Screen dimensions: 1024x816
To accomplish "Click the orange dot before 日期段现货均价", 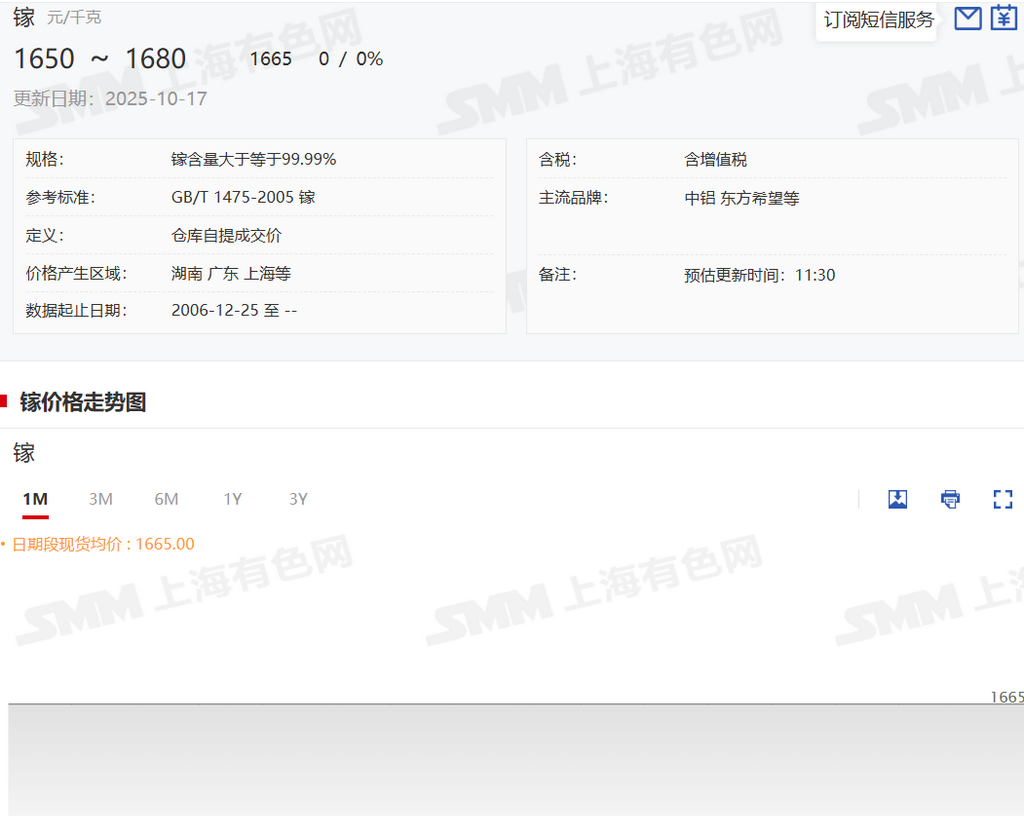I will tap(4, 545).
